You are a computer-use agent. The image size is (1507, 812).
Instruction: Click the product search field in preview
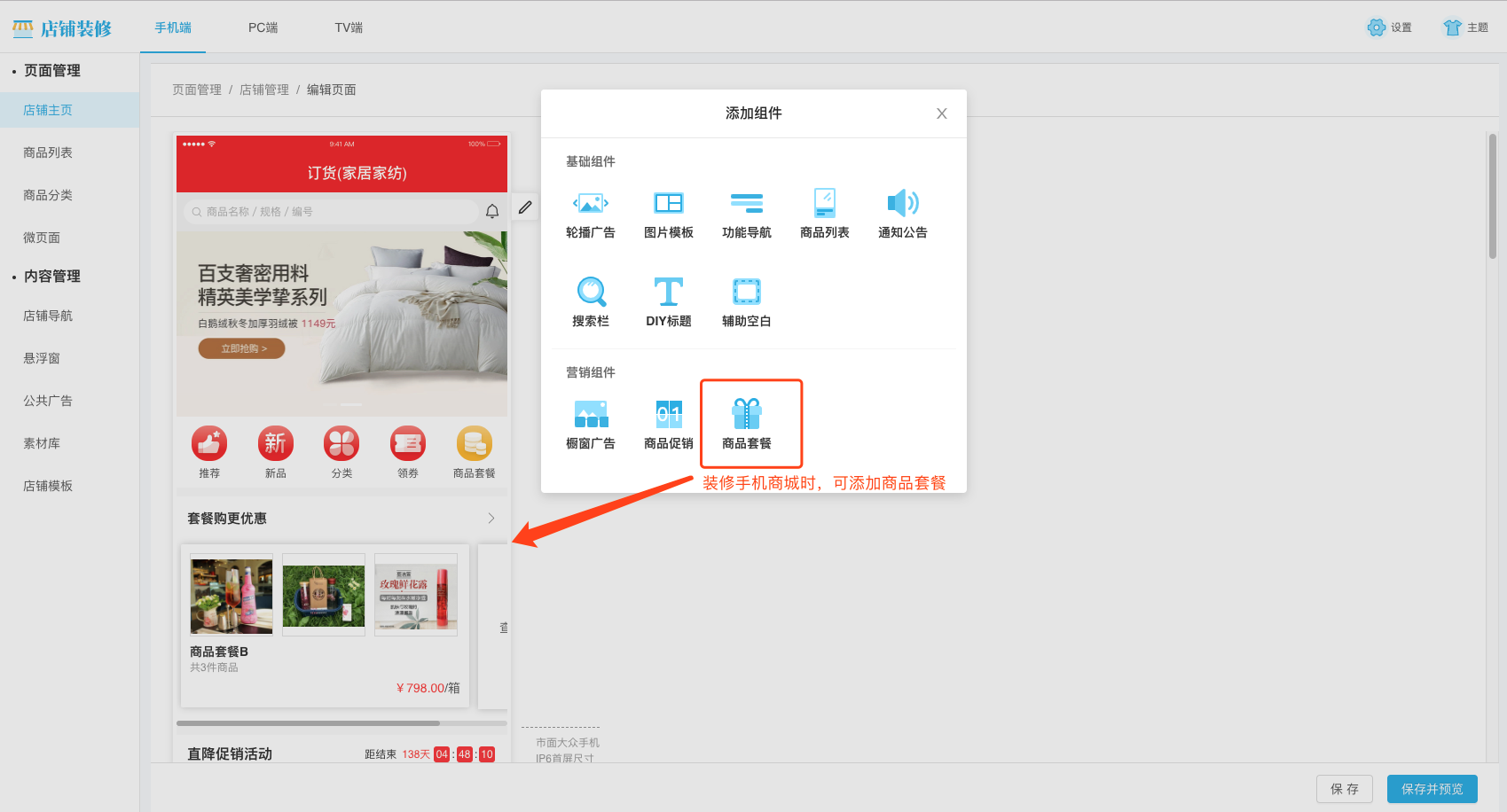pyautogui.click(x=333, y=212)
